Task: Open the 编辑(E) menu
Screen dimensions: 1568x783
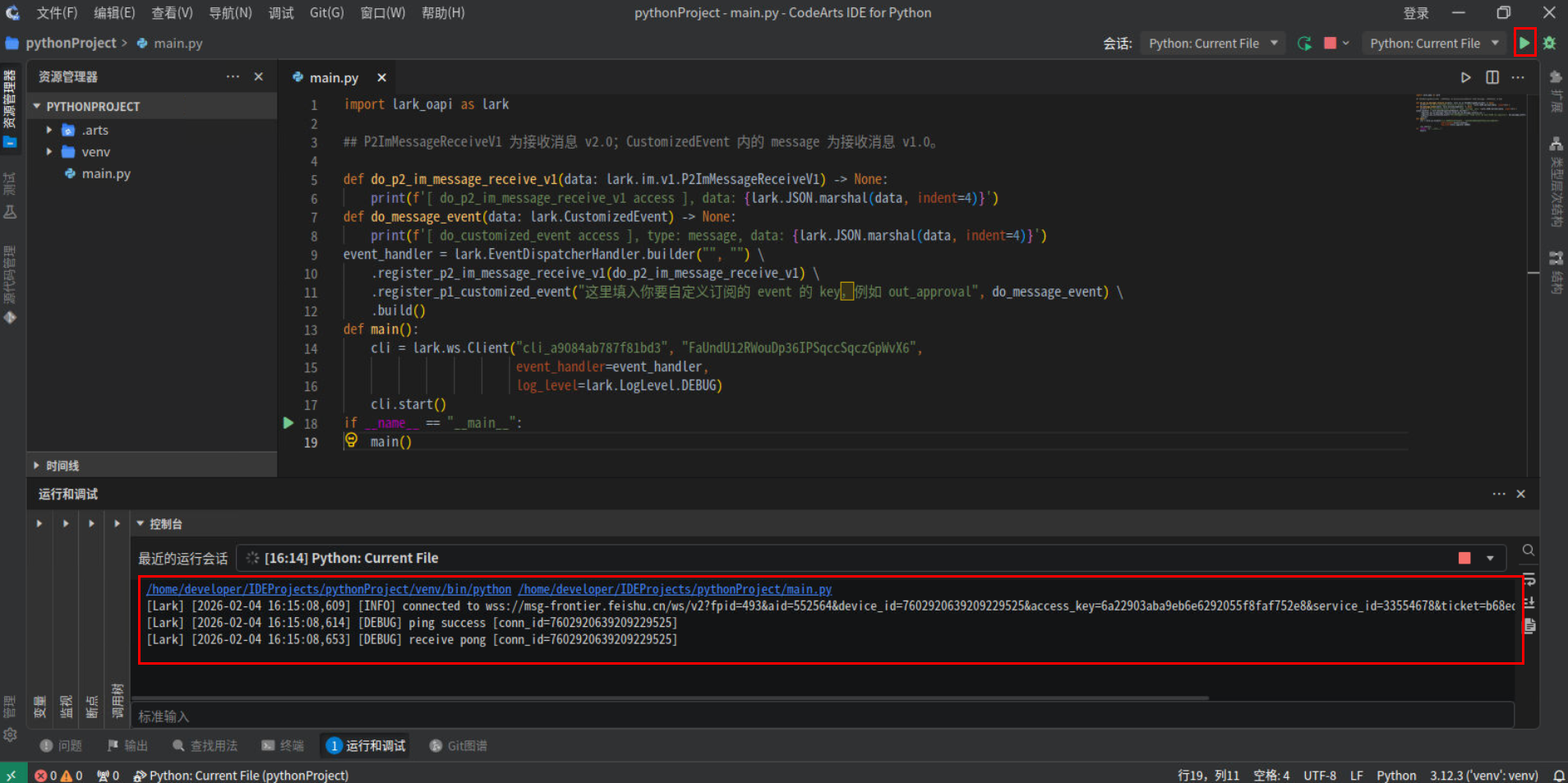Action: click(x=114, y=13)
